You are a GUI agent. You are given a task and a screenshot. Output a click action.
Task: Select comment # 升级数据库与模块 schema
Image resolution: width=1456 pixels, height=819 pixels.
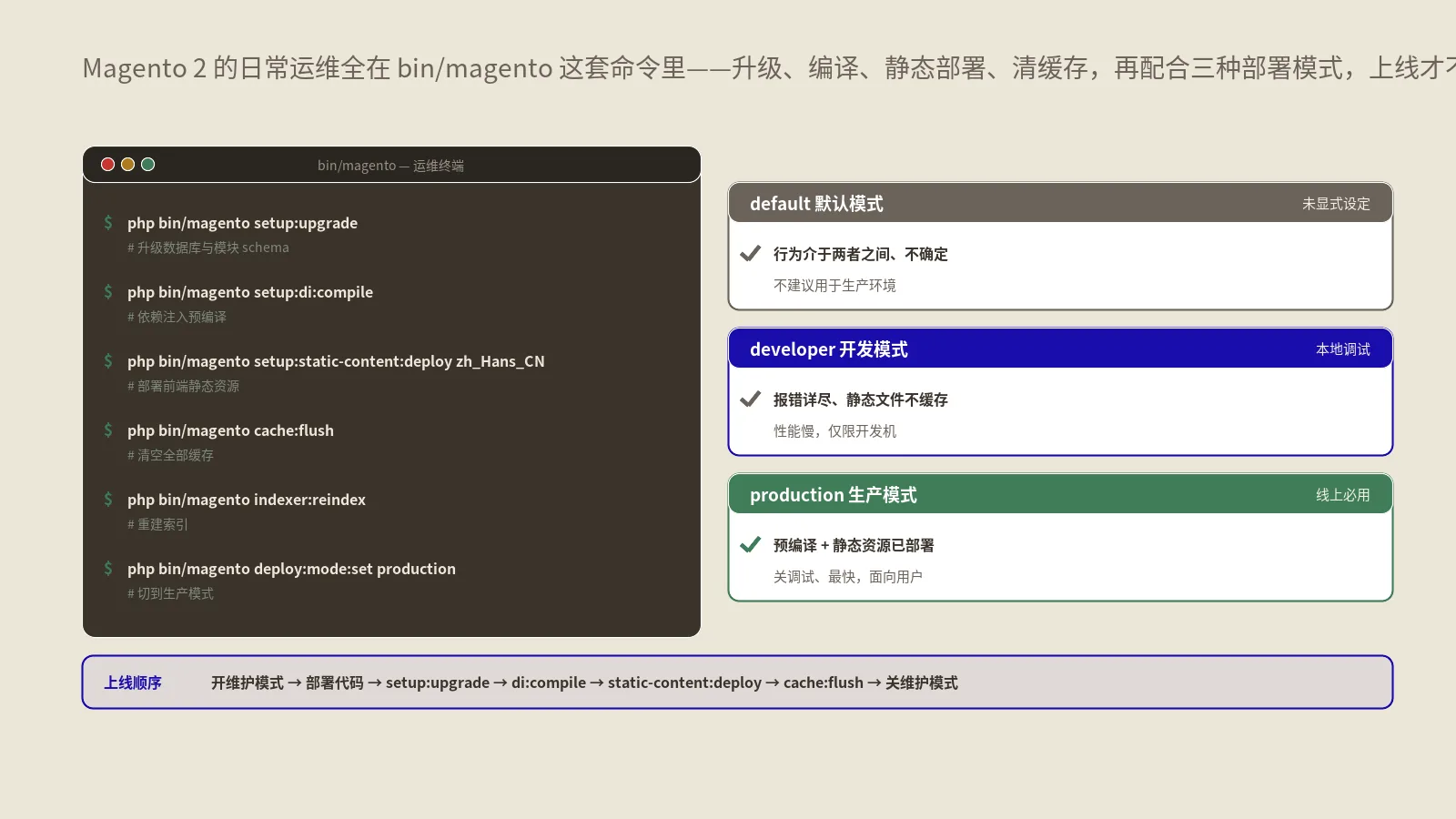(x=208, y=248)
